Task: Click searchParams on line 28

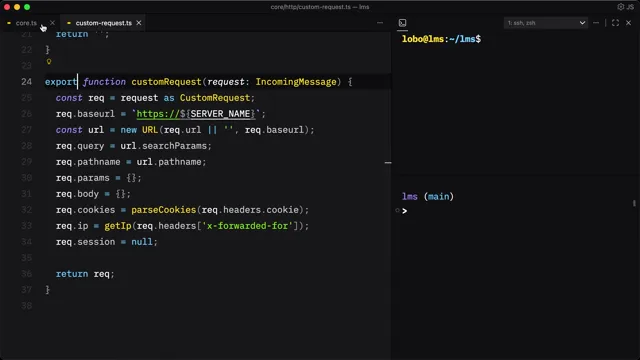Action: click(x=174, y=146)
